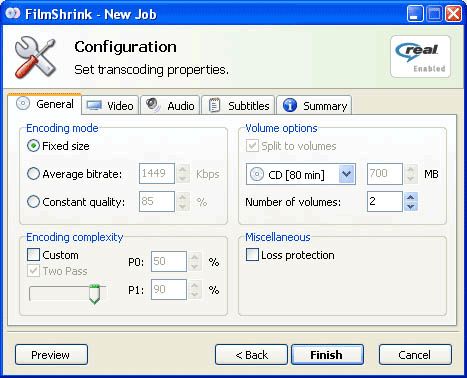The width and height of the screenshot is (467, 378).
Task: Open the Subtitles tab
Action: 238,106
